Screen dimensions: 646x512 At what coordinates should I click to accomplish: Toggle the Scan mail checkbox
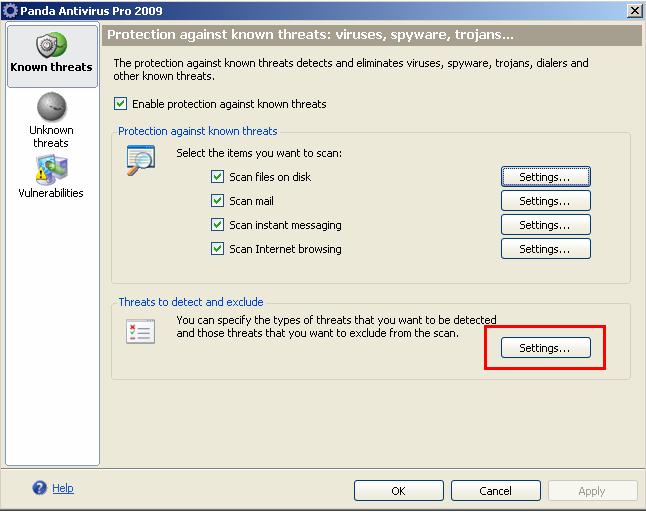point(217,201)
